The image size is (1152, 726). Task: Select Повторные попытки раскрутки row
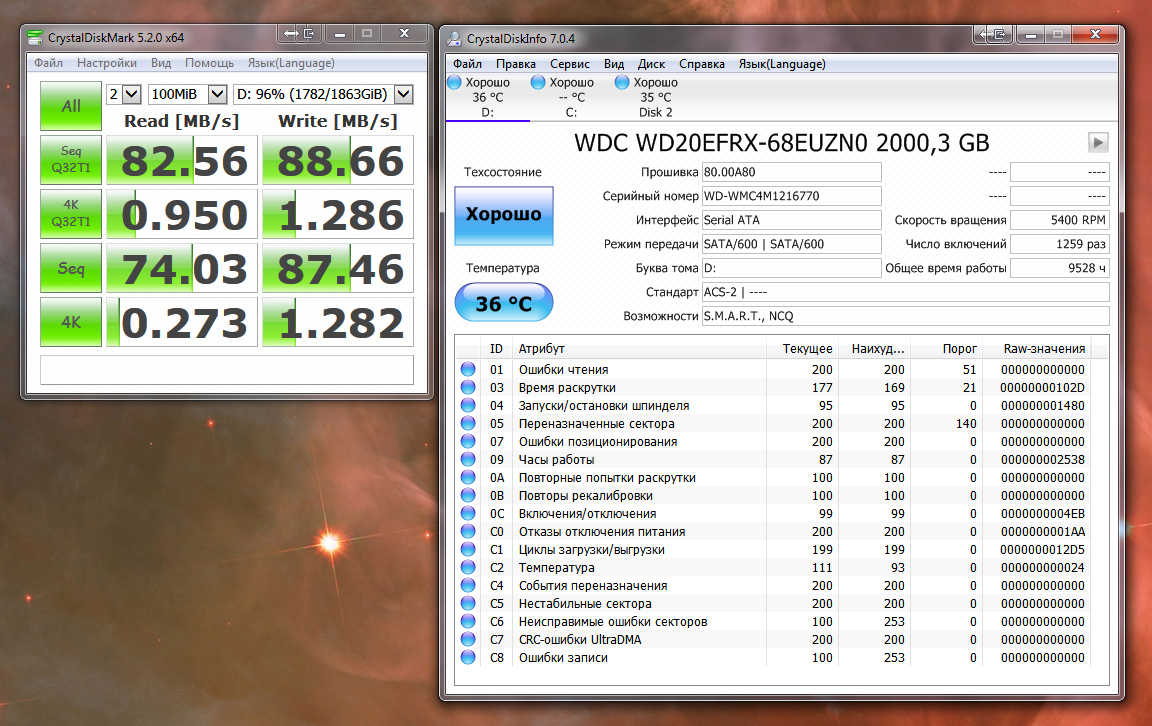pos(773,478)
